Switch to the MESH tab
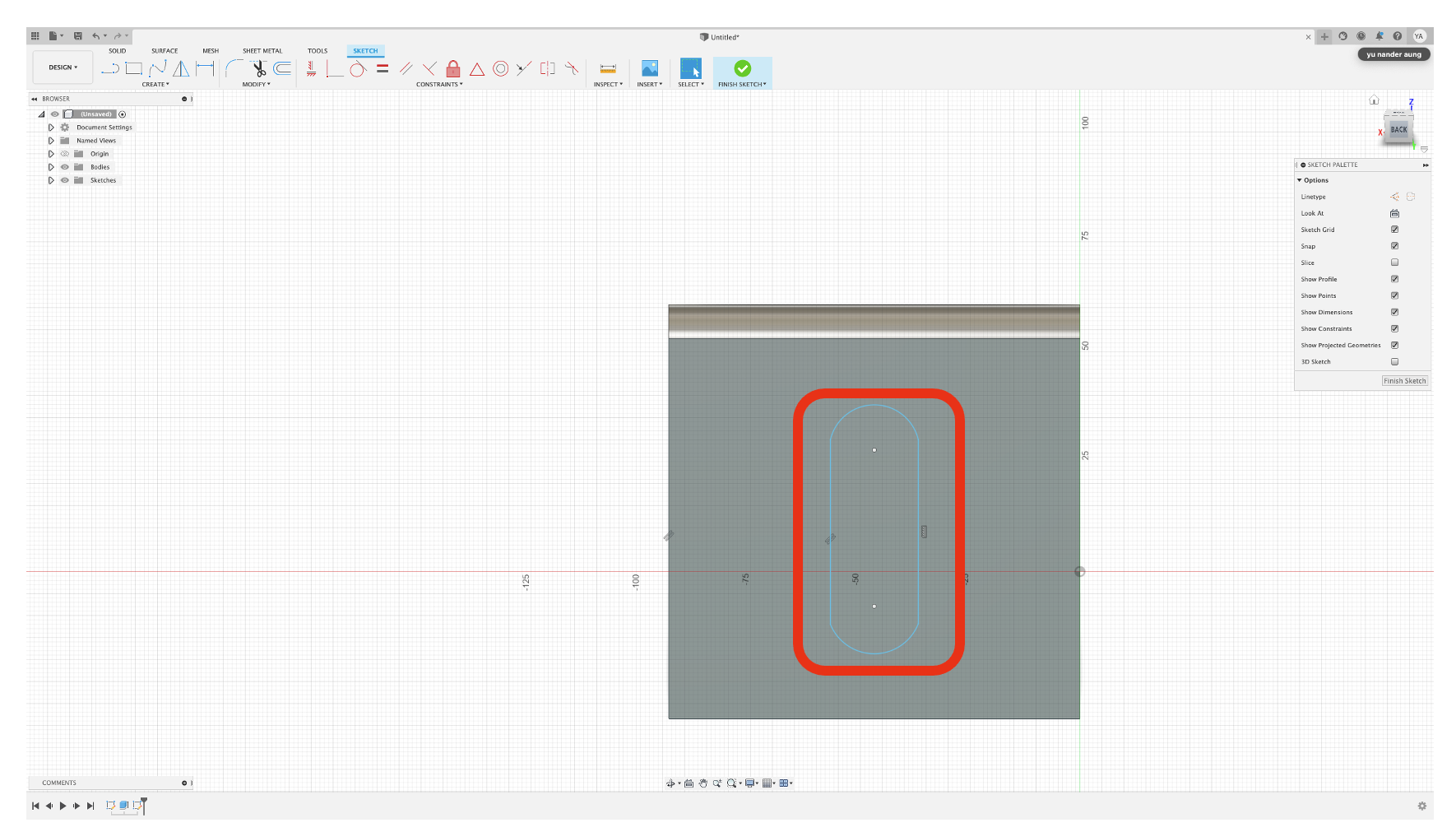This screenshot has width=1456, height=832. point(211,51)
